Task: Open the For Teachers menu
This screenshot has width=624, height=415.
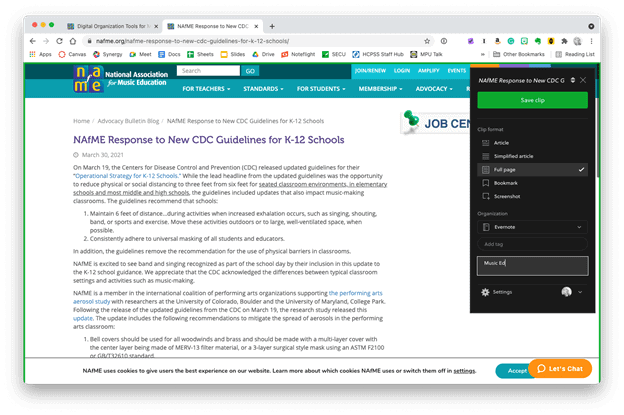Action: click(206, 89)
